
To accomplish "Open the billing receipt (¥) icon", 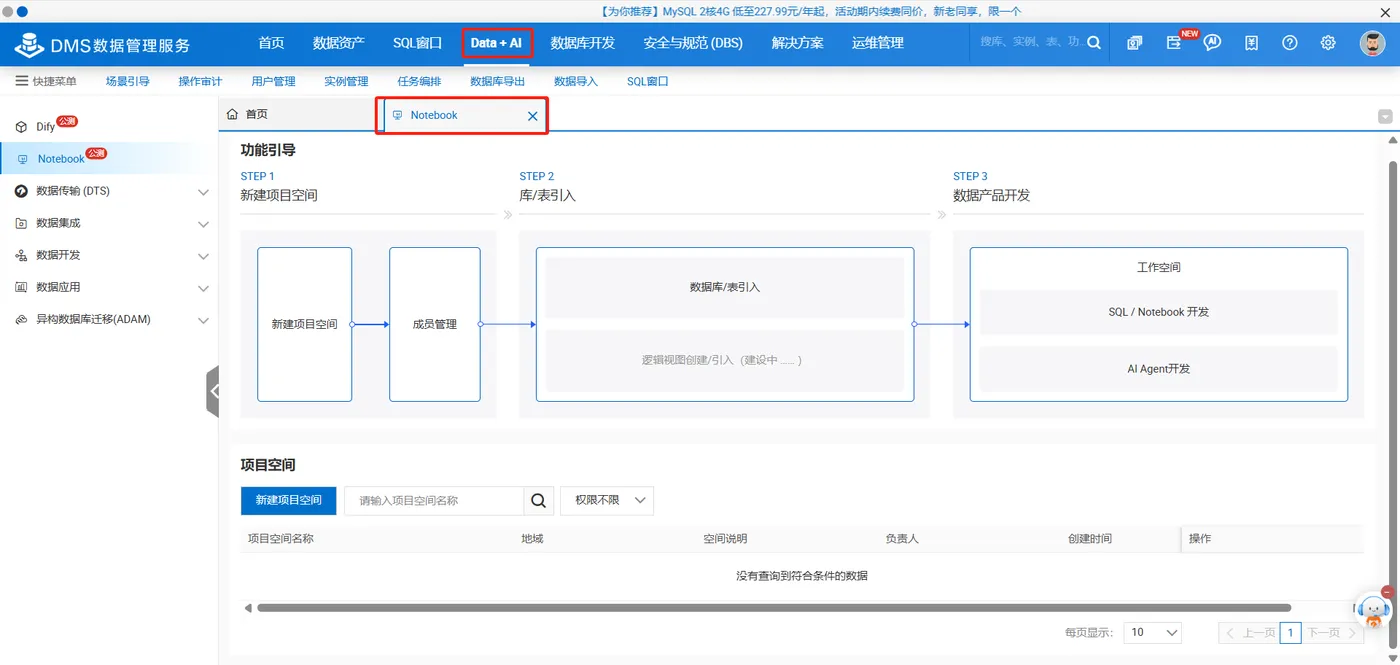I will (x=1251, y=43).
